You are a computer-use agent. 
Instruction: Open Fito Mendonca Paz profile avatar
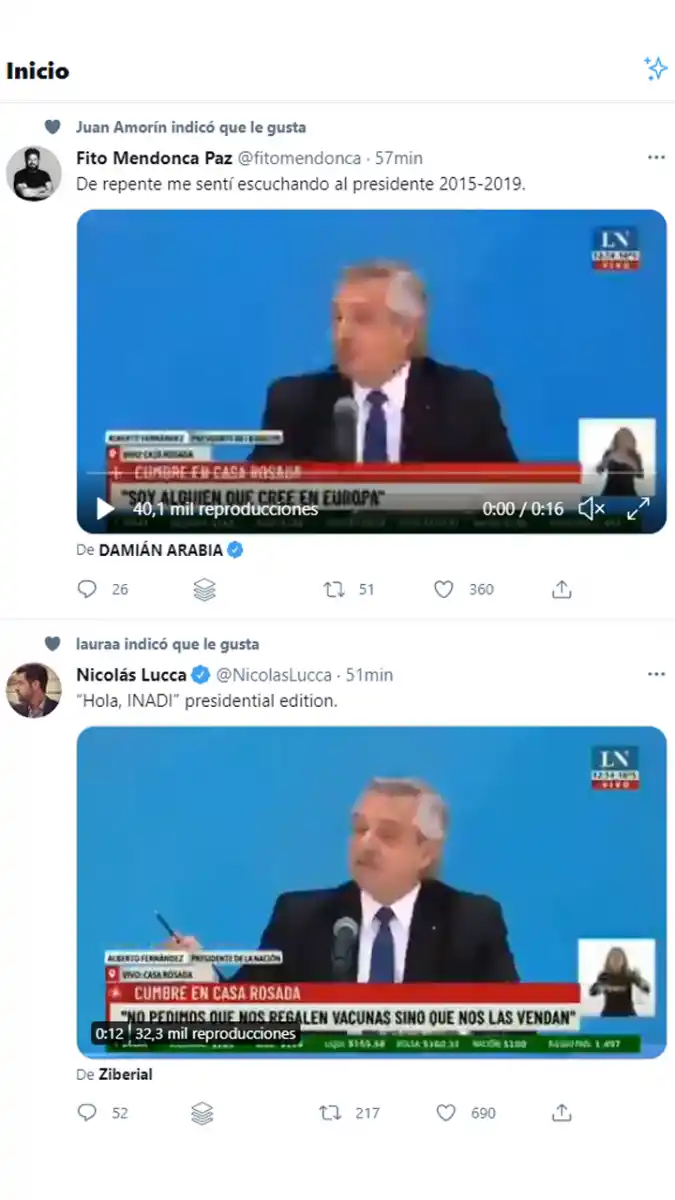(34, 173)
